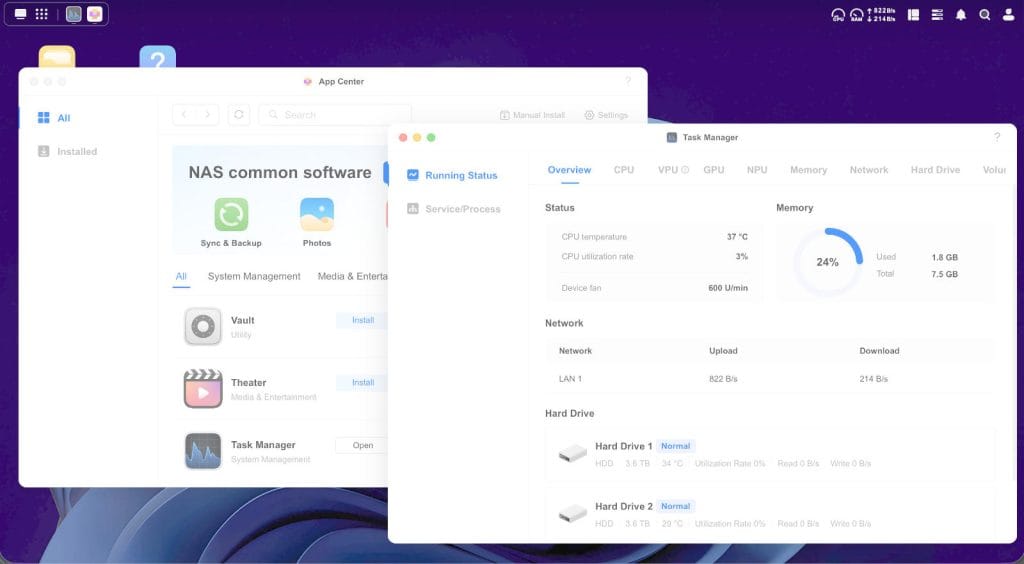Open the user account icon in top bar
This screenshot has width=1024, height=564.
[1008, 15]
